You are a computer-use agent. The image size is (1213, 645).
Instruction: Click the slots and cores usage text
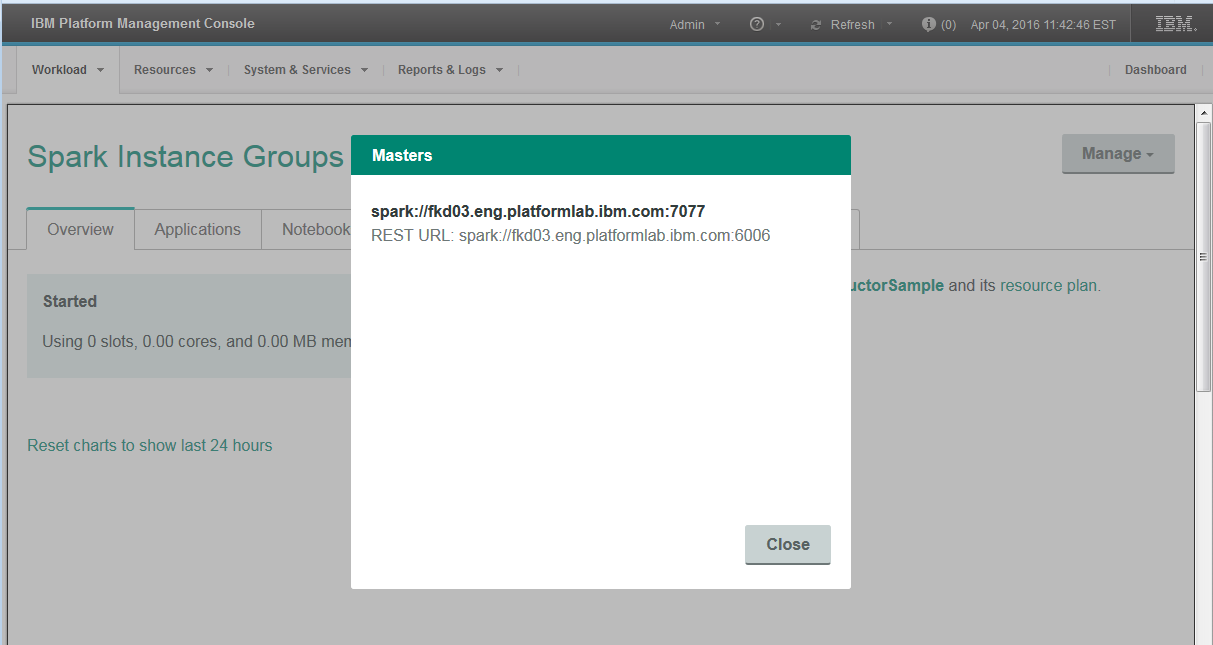pos(197,341)
